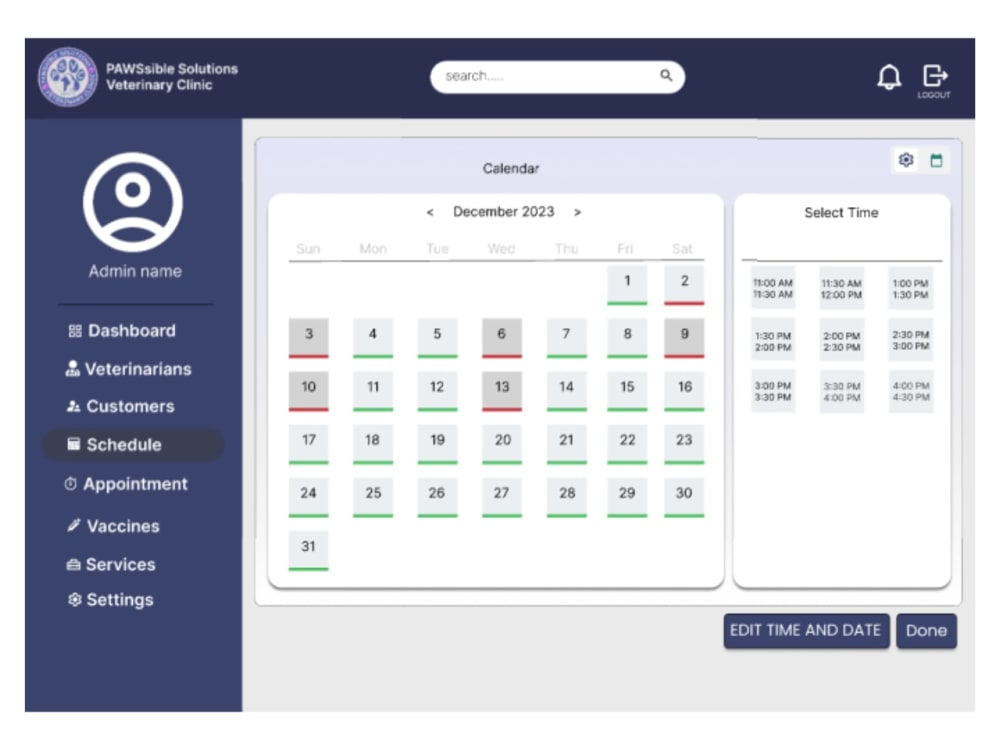Select December 27 on calendar

point(501,497)
